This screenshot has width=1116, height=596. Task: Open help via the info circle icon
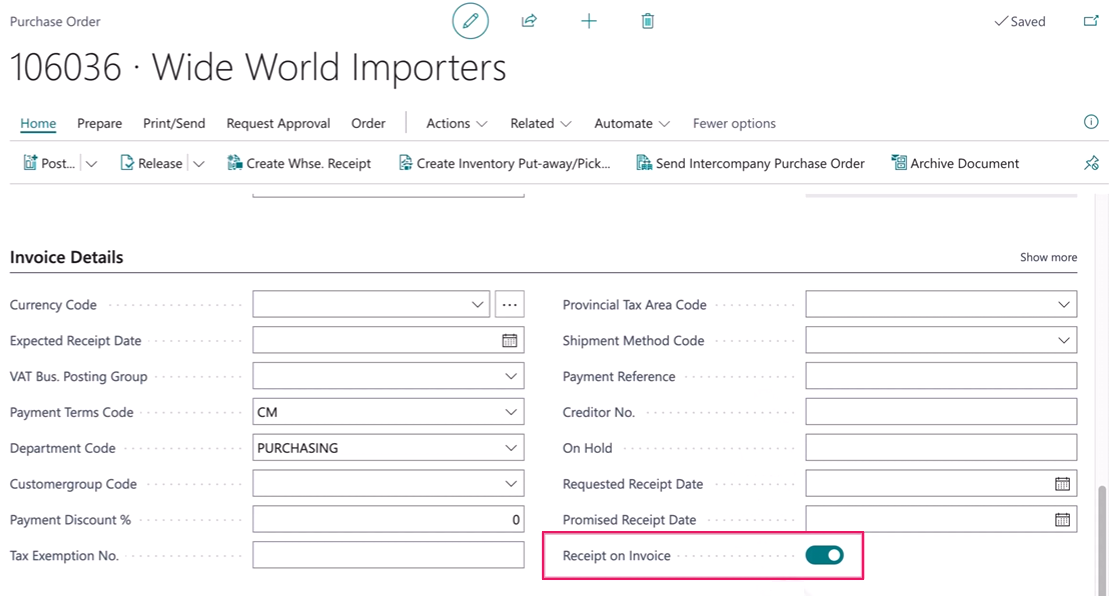click(1091, 122)
